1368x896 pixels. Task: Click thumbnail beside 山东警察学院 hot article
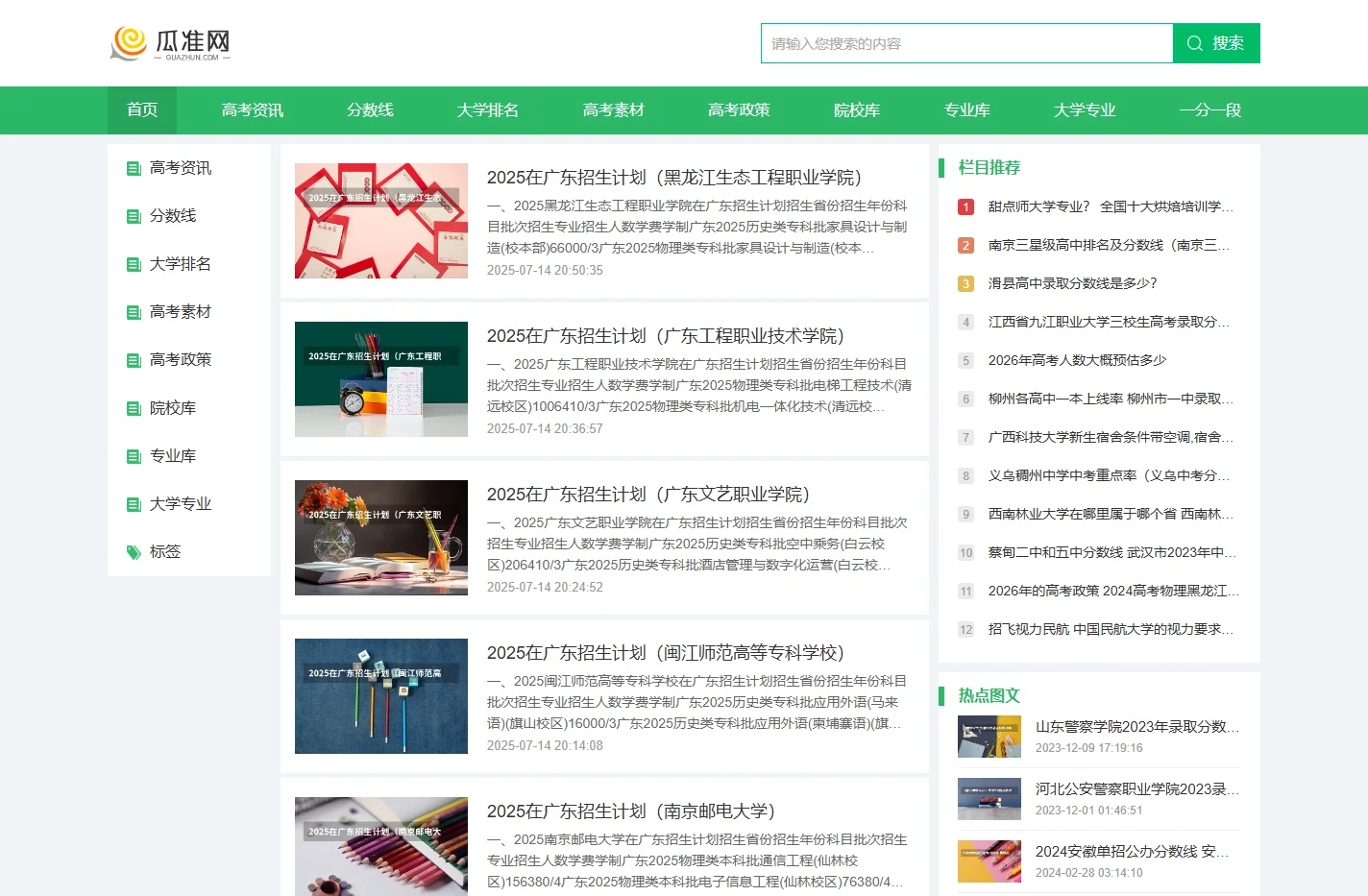click(989, 737)
